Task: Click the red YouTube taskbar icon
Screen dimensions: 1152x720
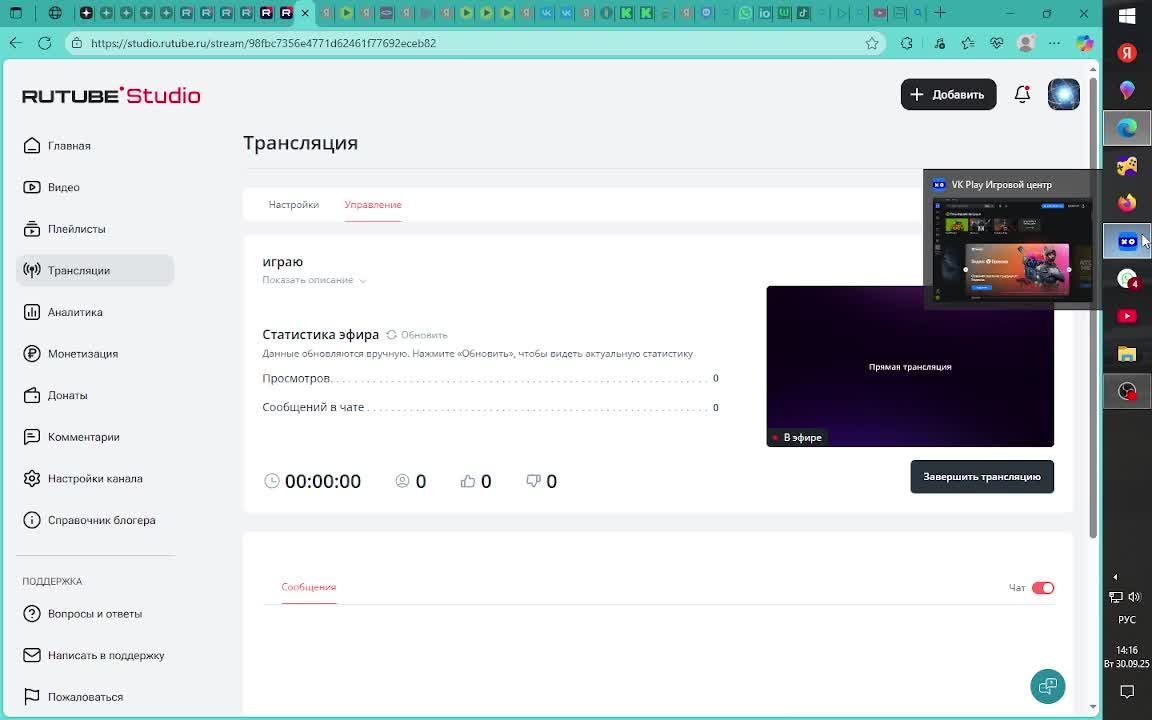Action: 1127,317
